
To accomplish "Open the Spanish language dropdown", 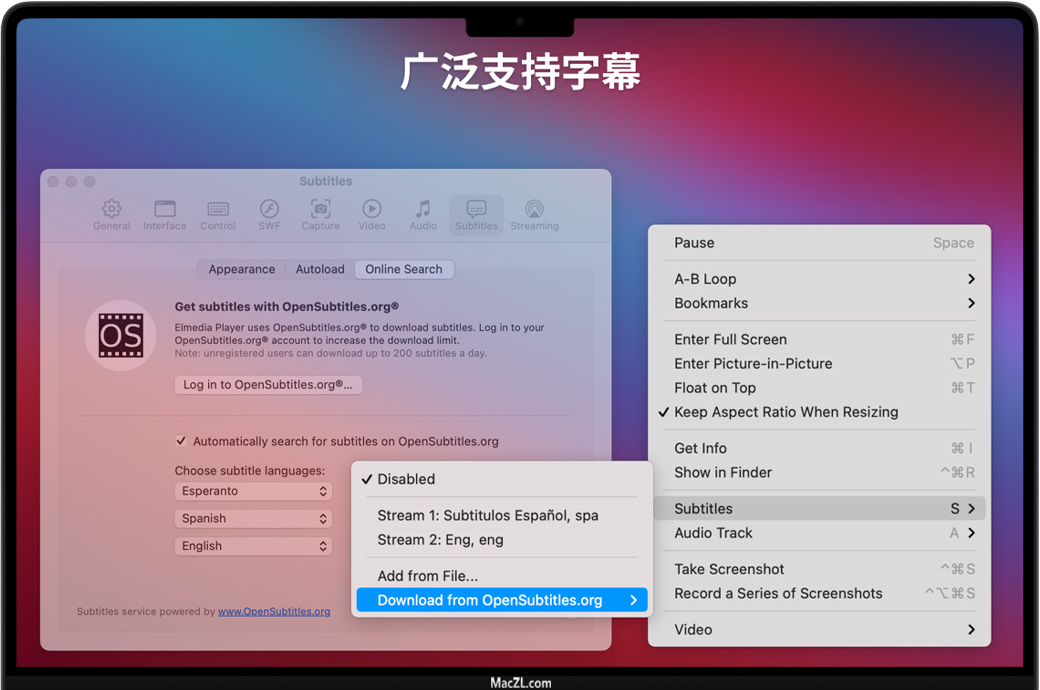I will 254,519.
